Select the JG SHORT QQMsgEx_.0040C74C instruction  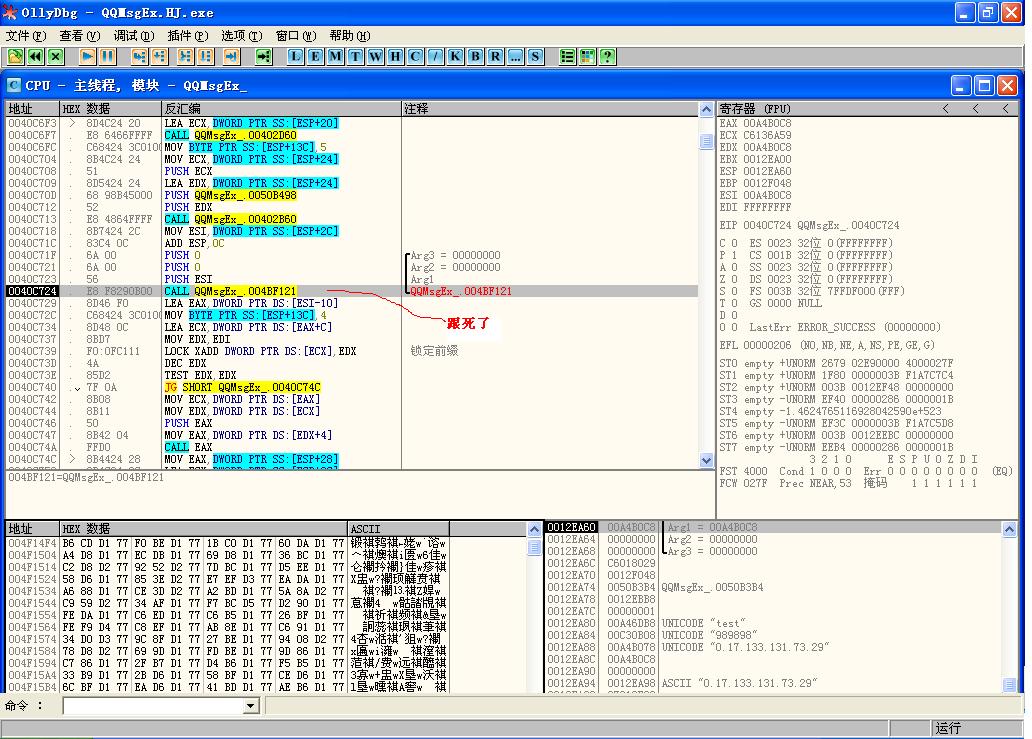(242, 387)
